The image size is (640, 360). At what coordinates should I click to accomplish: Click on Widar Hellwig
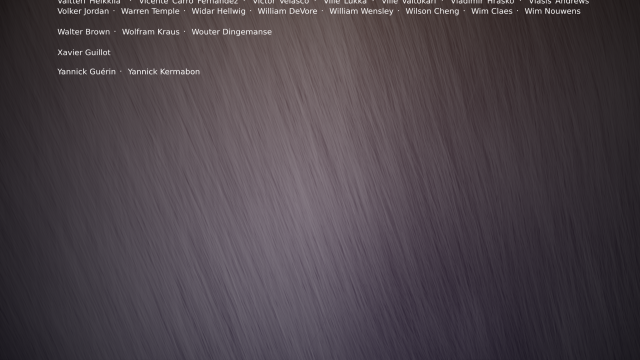(x=218, y=11)
